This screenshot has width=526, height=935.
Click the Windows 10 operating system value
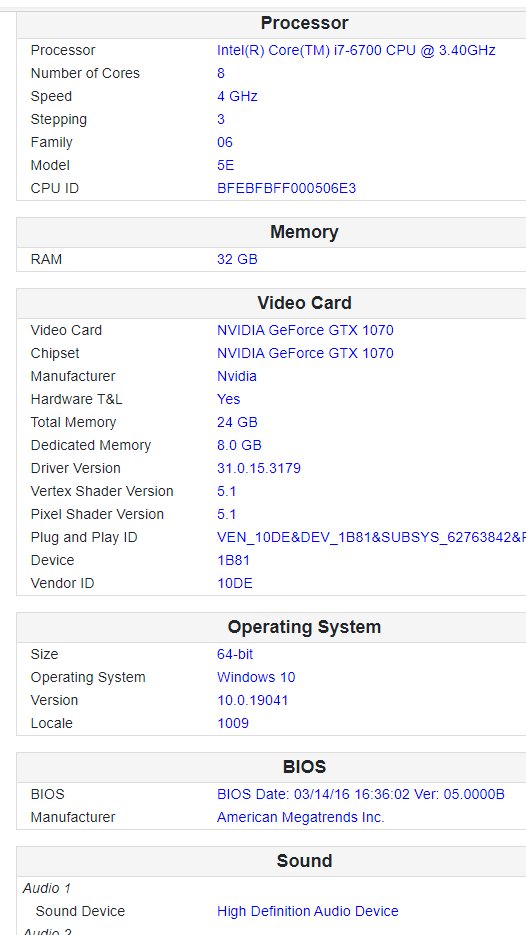click(256, 677)
